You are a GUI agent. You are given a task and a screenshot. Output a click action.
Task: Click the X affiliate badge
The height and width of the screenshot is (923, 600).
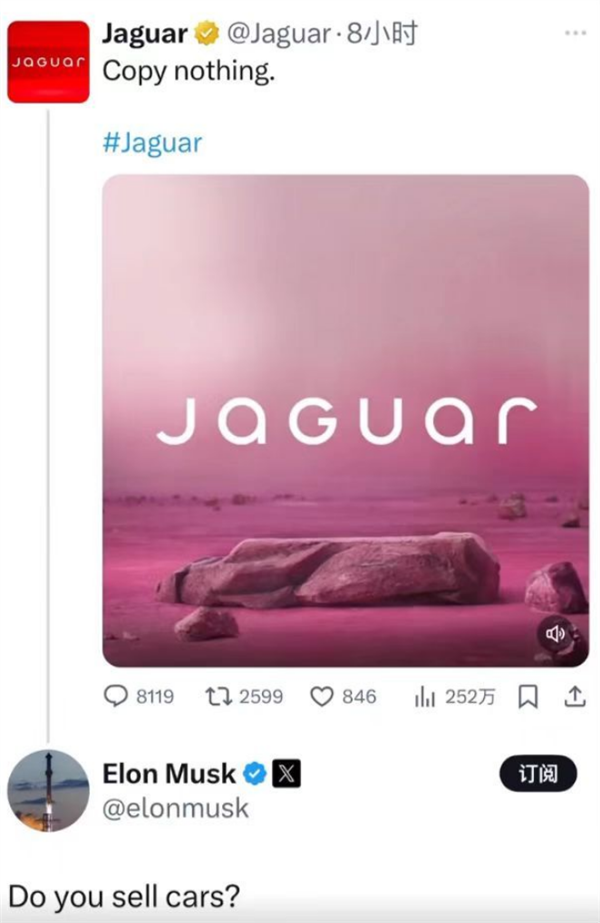tap(286, 773)
